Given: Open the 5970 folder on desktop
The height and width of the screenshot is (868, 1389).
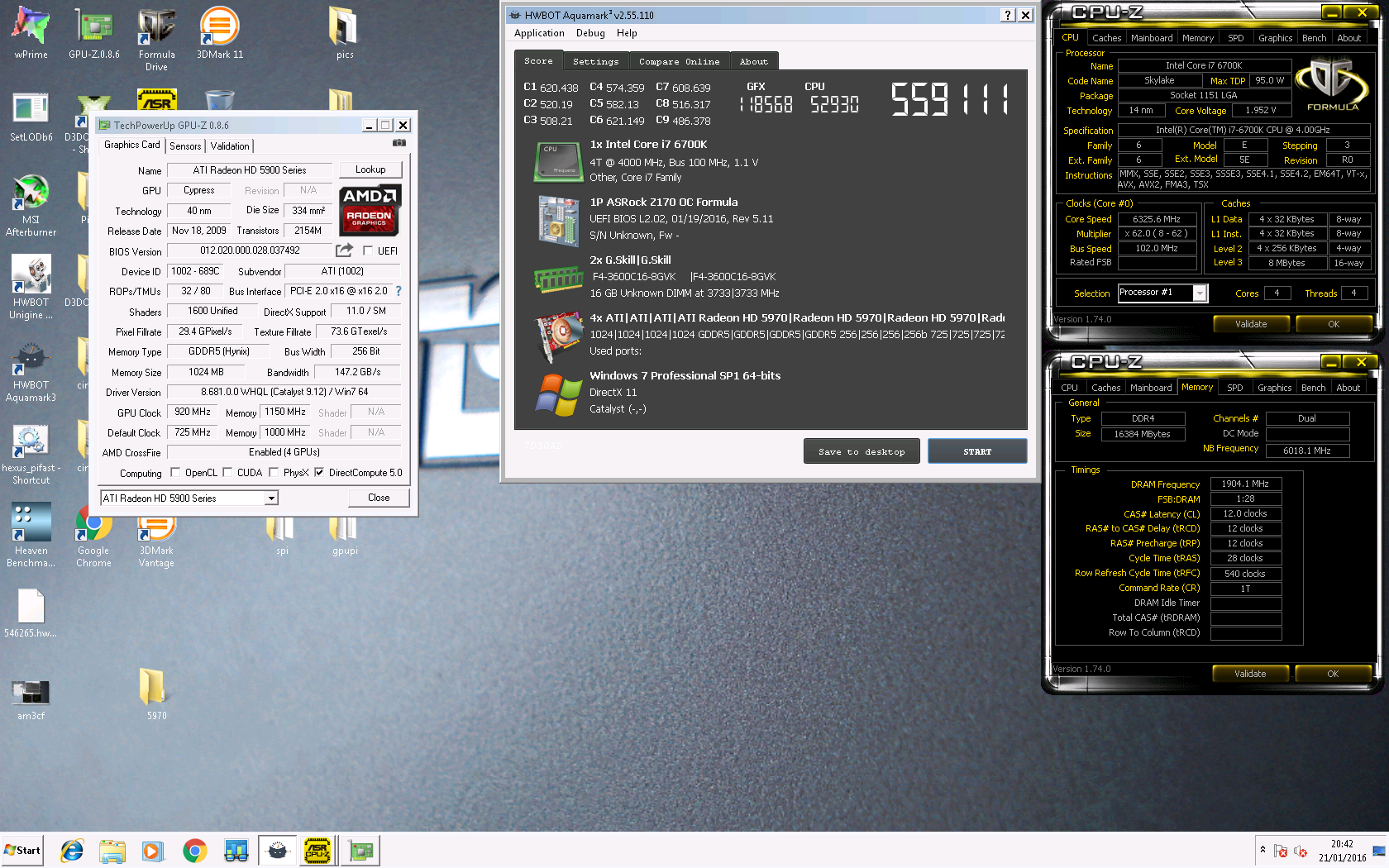Looking at the screenshot, I should coord(156,694).
